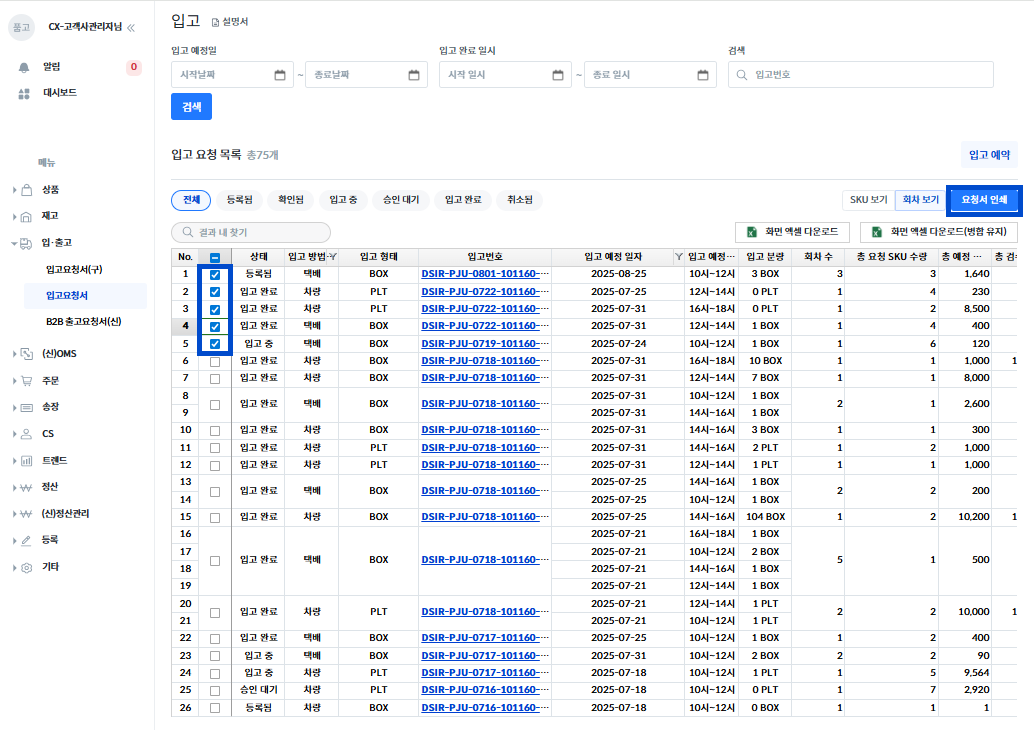Toggle the select-all header checkbox
Screen dimensions: 1034x730
coord(215,257)
